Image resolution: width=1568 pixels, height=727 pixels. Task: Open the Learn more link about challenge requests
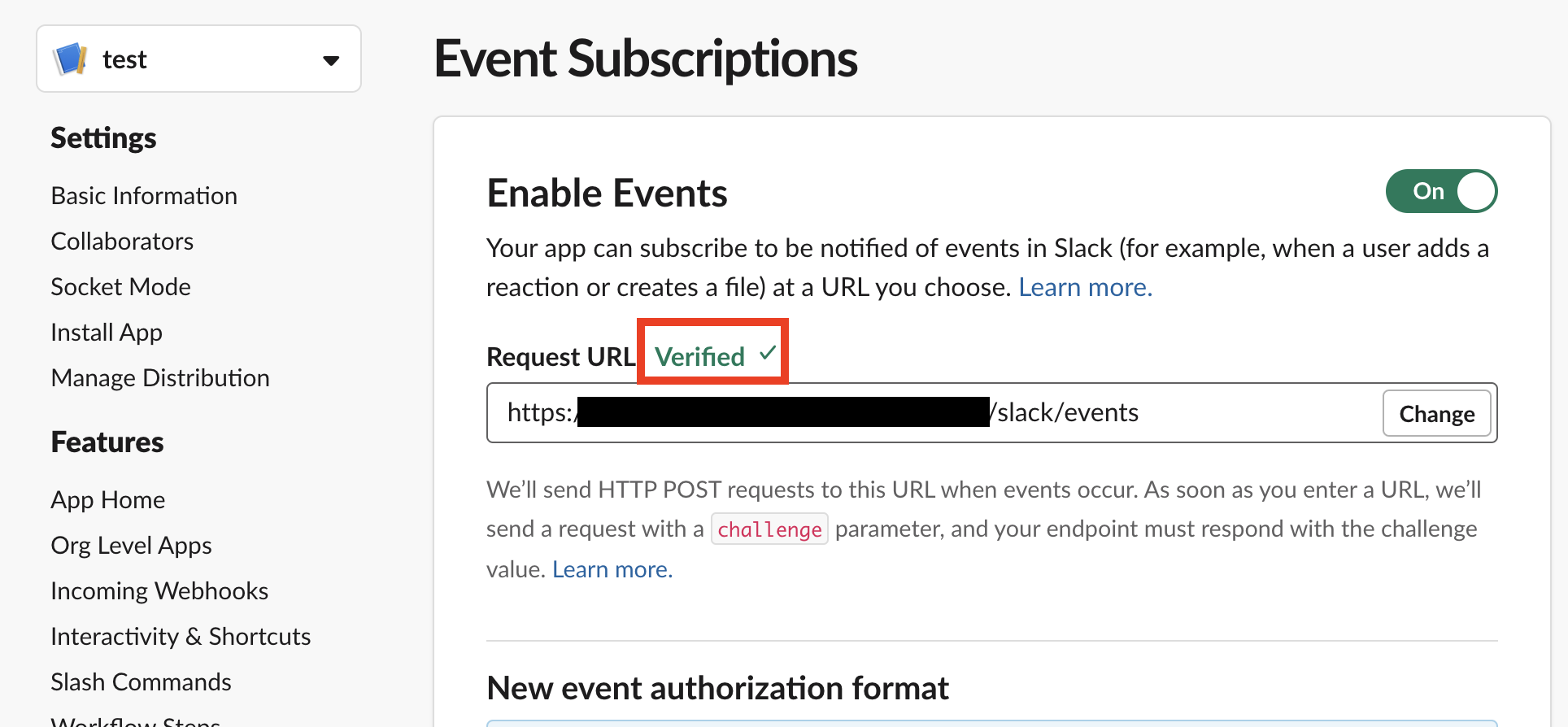click(x=611, y=568)
